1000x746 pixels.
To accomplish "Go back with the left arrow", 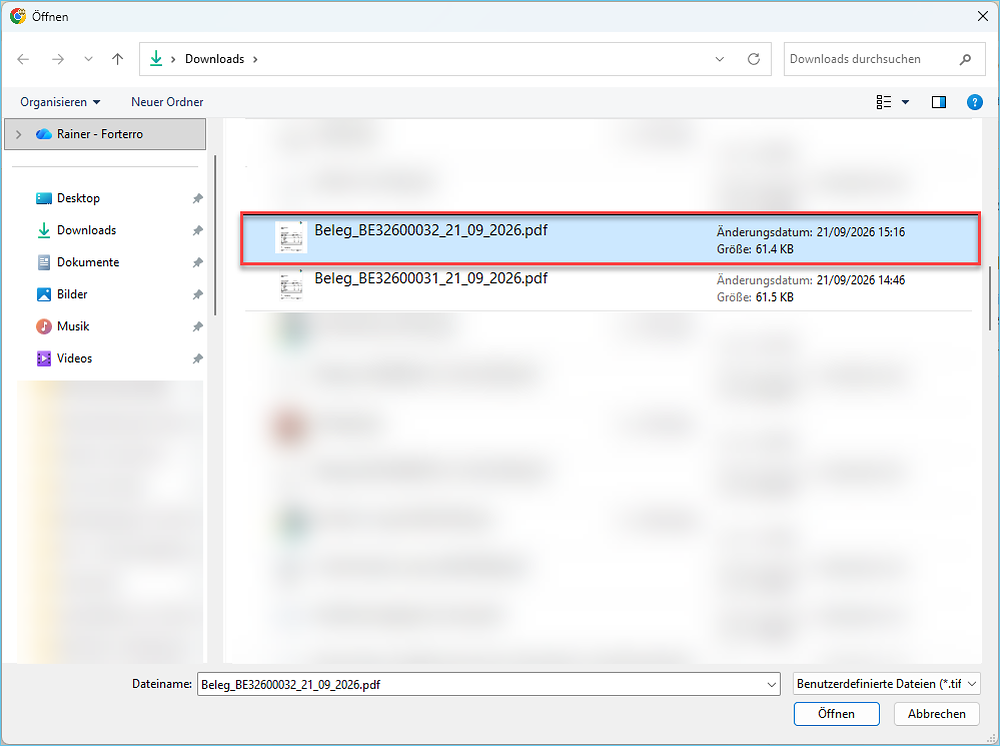I will 24,59.
